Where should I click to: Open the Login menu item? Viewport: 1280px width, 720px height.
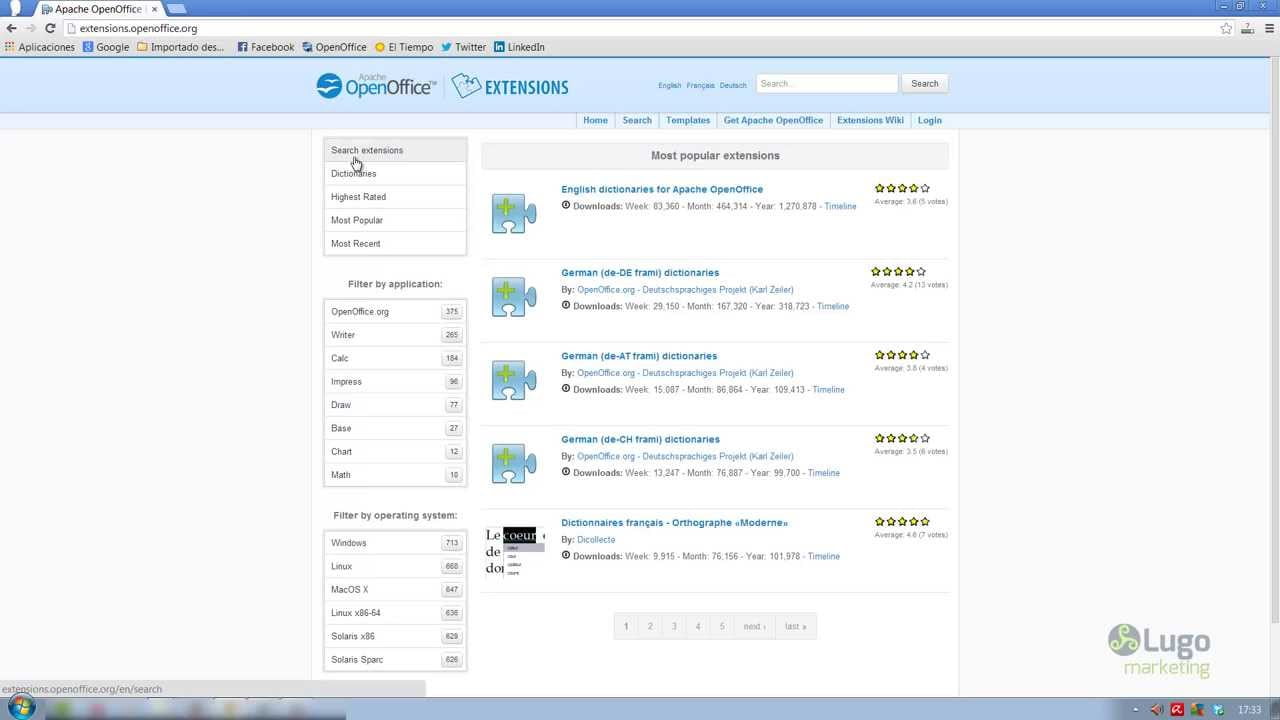[x=929, y=120]
